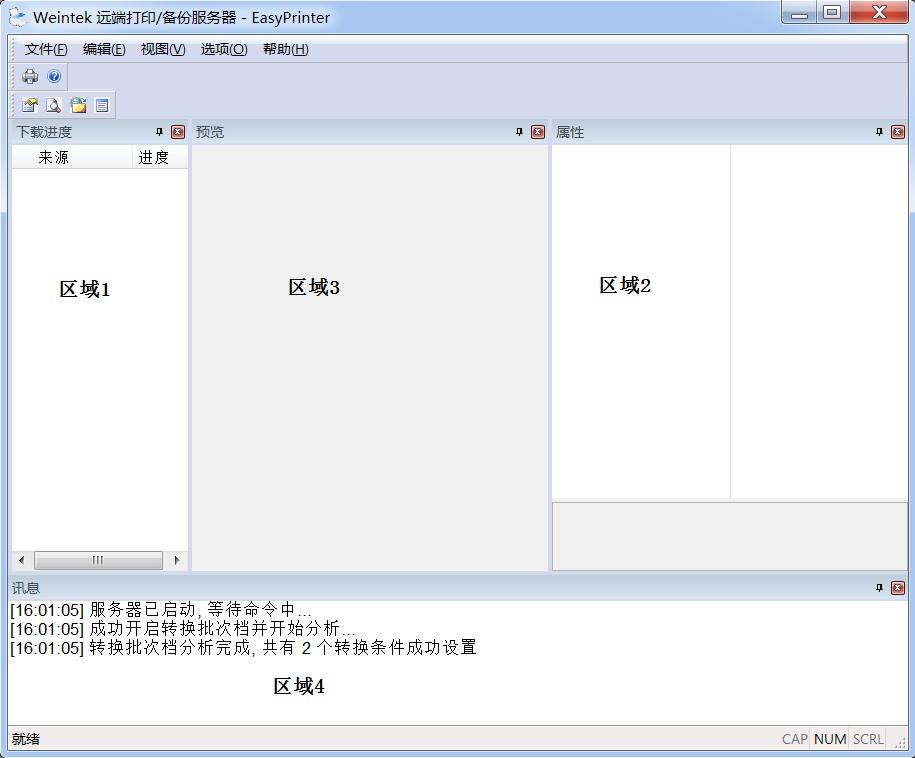Viewport: 915px width, 758px height.
Task: Minimize the EasyPrinter window
Action: (x=799, y=12)
